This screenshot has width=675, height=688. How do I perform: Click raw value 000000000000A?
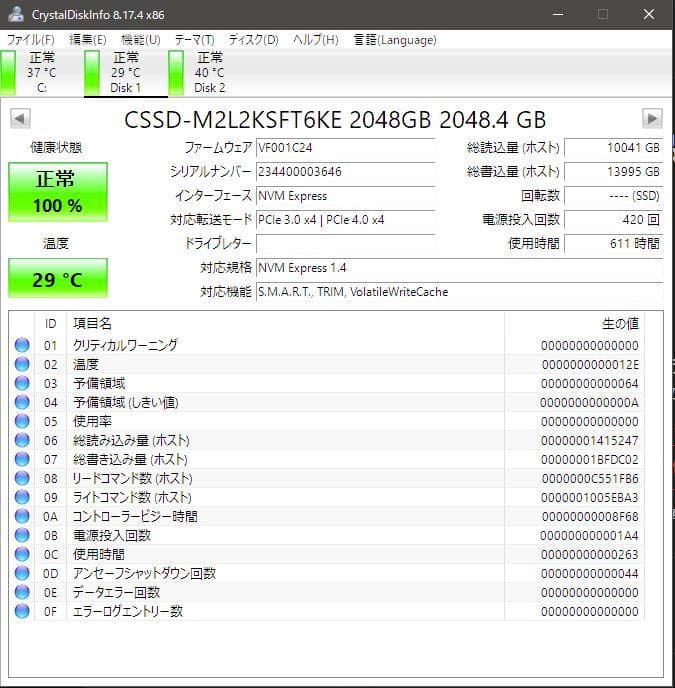pyautogui.click(x=590, y=403)
